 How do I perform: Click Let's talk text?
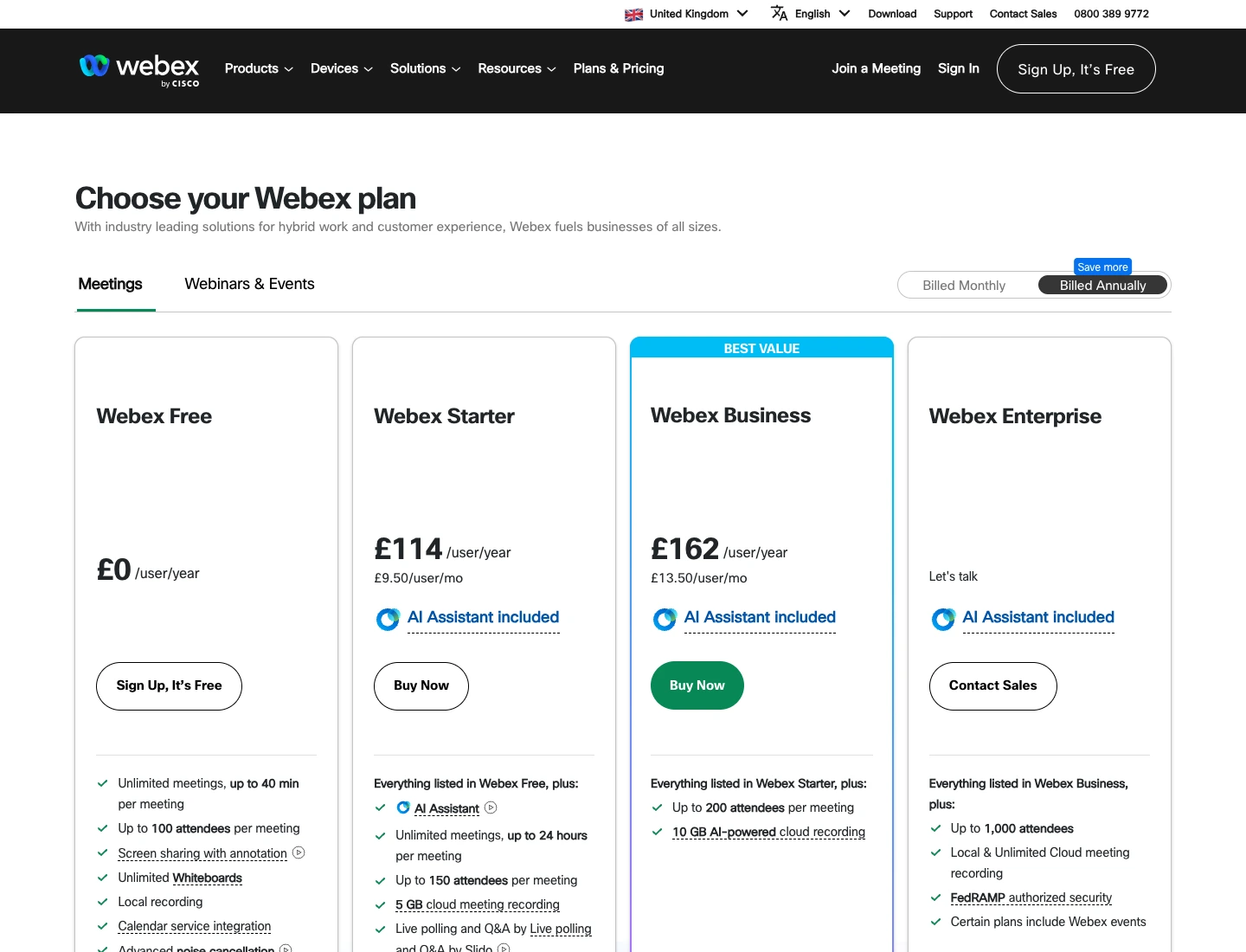(953, 576)
